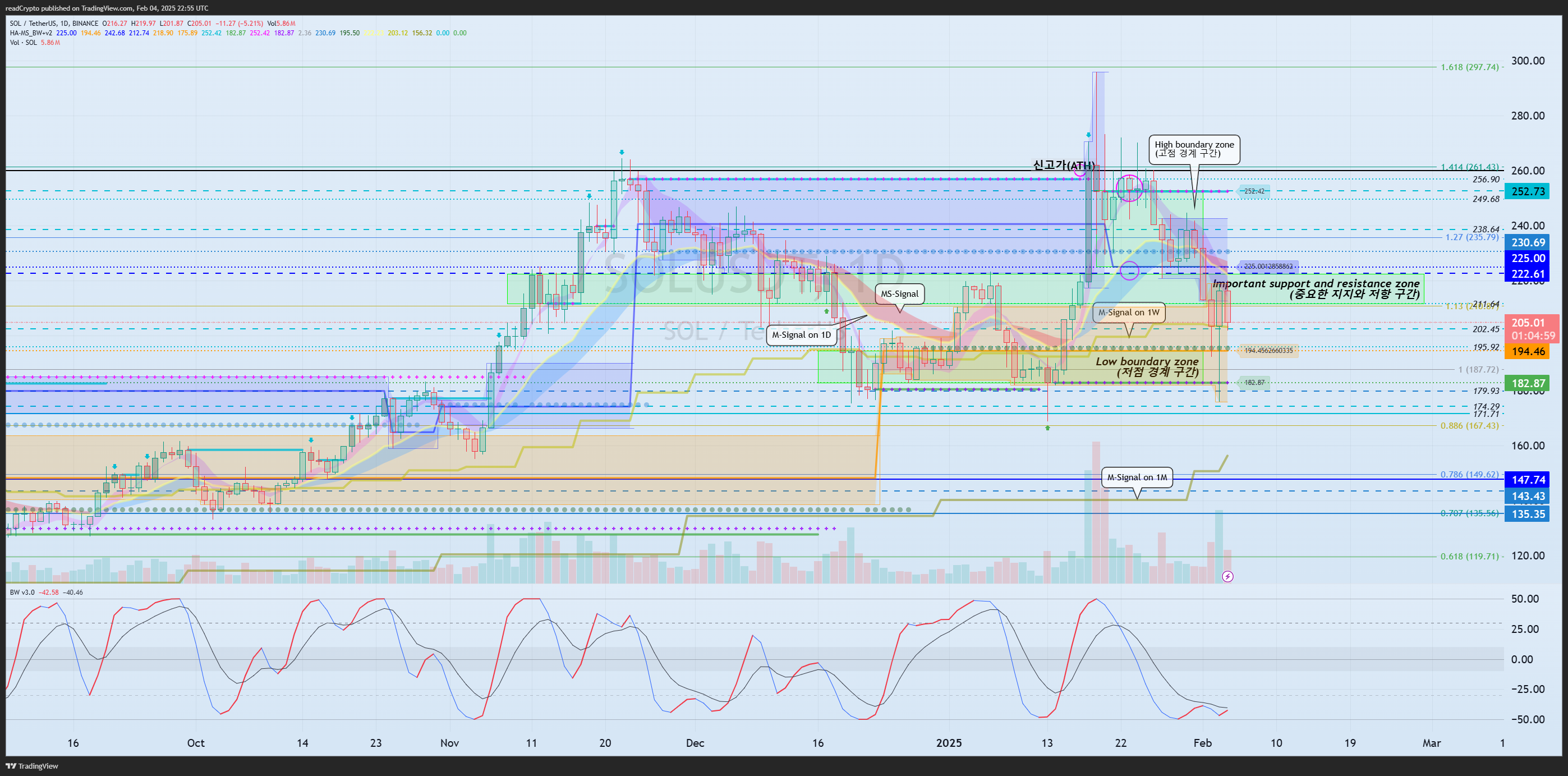Click the HA-MS_BW+v2 indicator legend

click(31, 33)
